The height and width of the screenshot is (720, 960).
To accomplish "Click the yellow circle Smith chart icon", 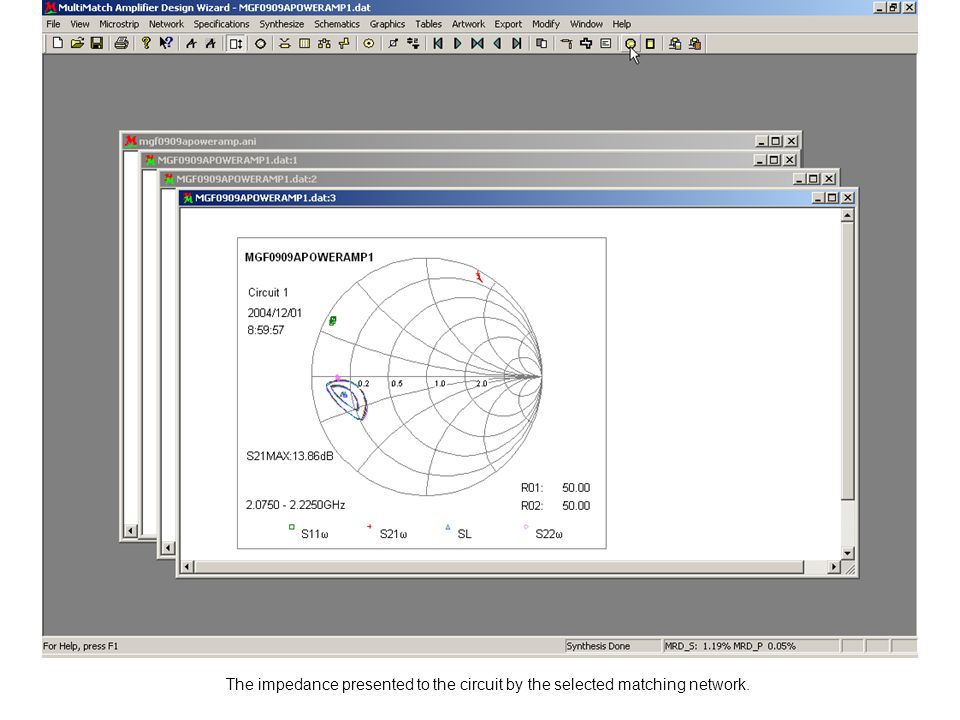I will click(x=630, y=43).
